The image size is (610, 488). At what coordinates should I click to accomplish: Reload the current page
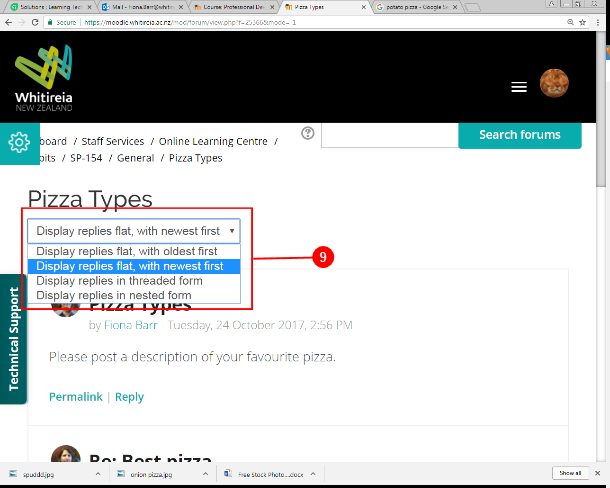point(35,23)
